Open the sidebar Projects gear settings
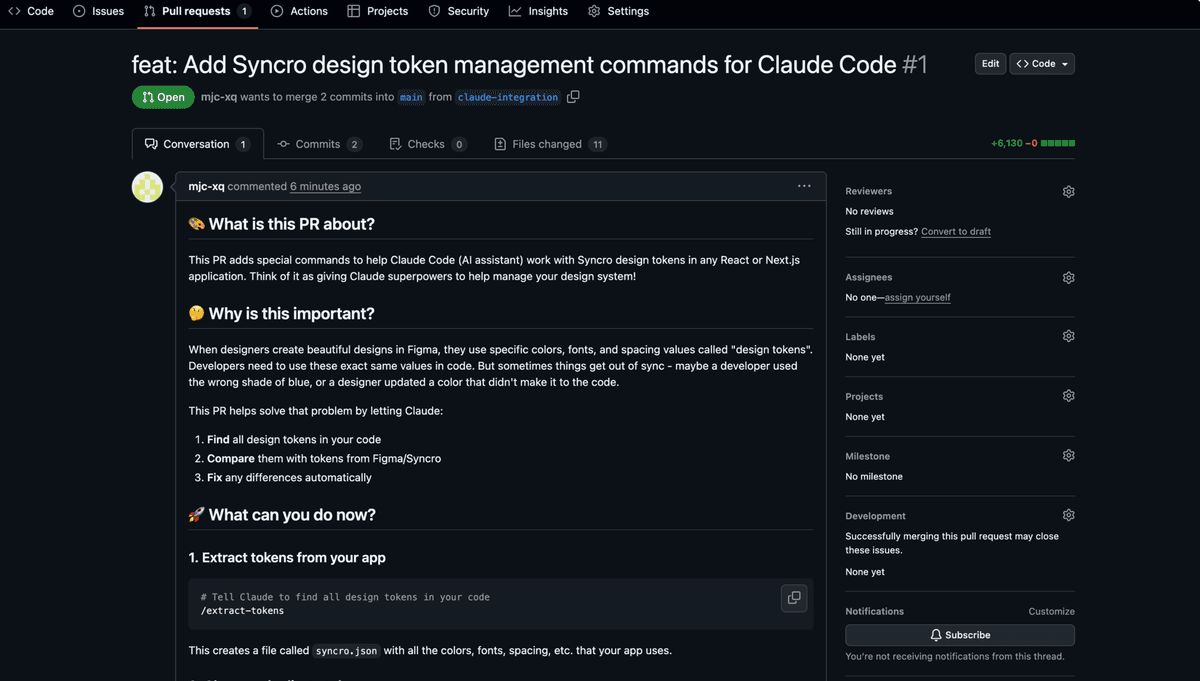Screen dimensions: 1200x681 tap(1068, 396)
